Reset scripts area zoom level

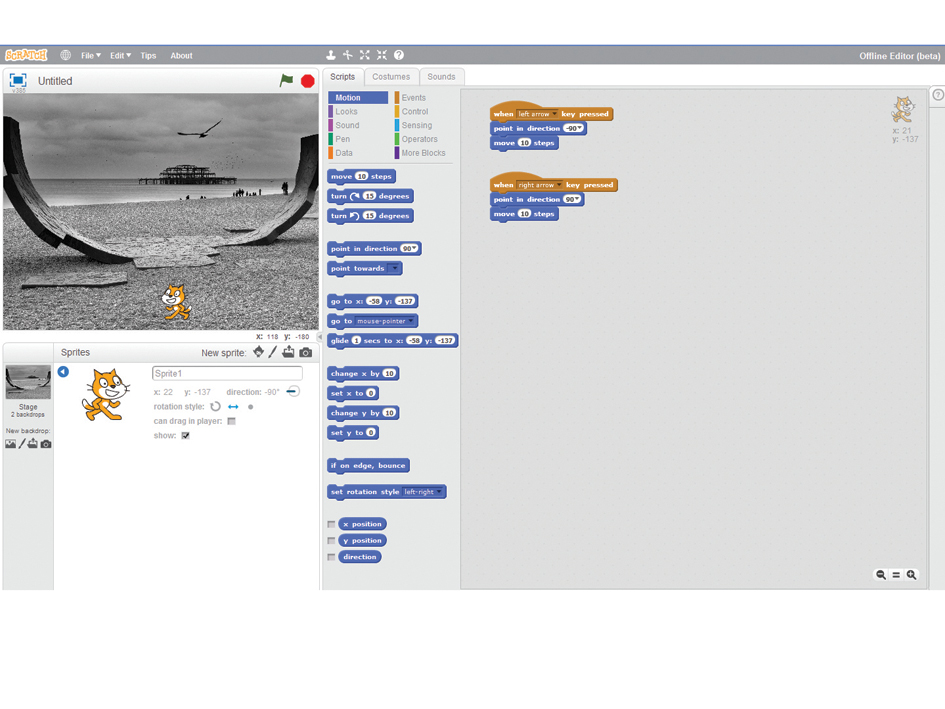[x=896, y=575]
